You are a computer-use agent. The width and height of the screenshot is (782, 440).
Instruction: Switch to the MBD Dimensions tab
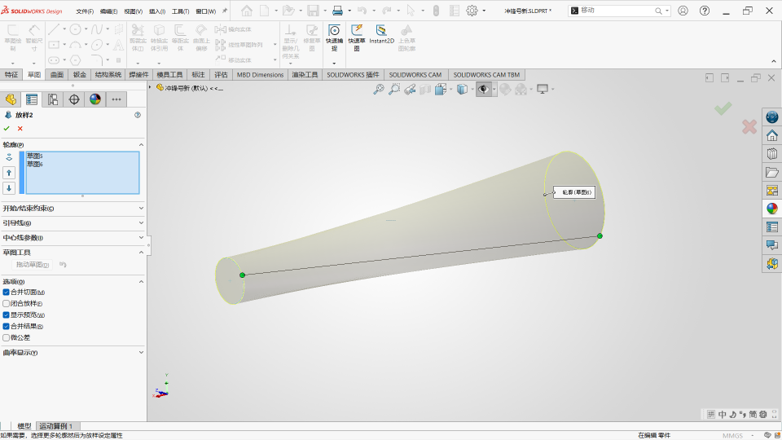pos(260,75)
